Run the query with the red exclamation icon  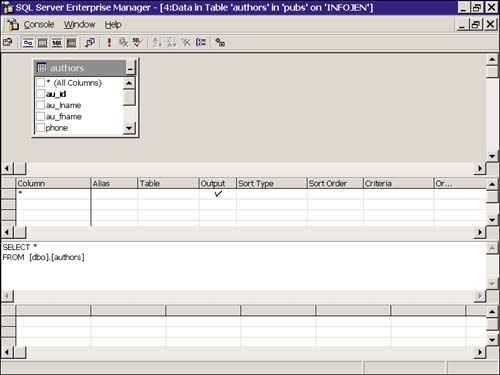click(109, 42)
